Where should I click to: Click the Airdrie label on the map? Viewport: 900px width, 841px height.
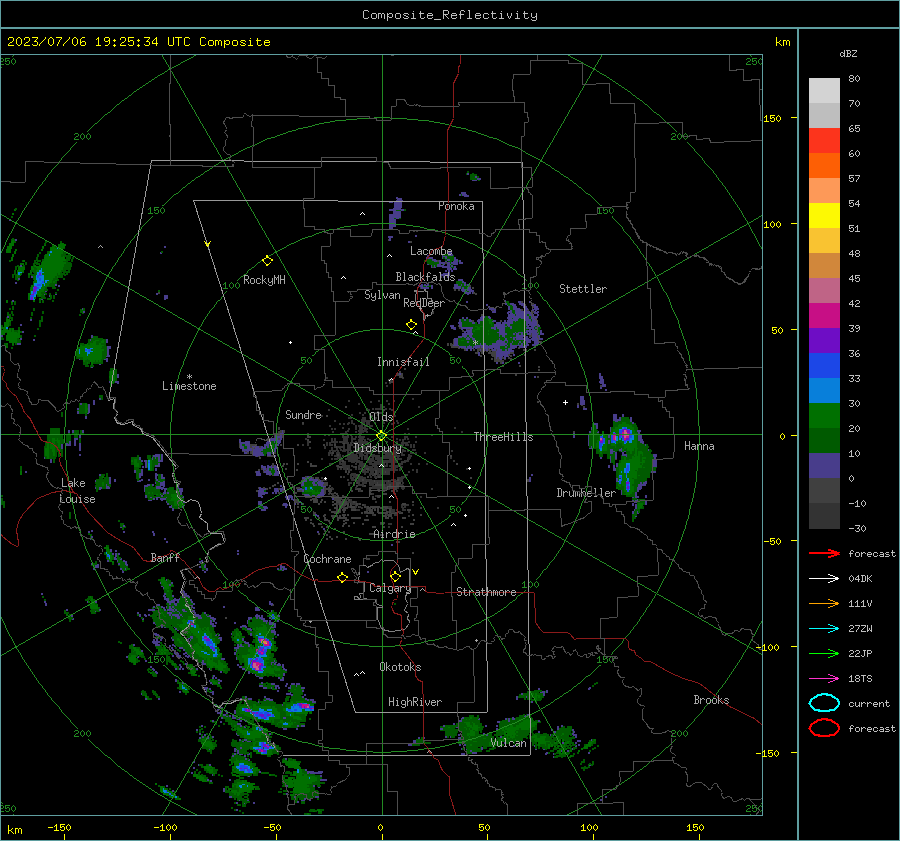(x=394, y=534)
